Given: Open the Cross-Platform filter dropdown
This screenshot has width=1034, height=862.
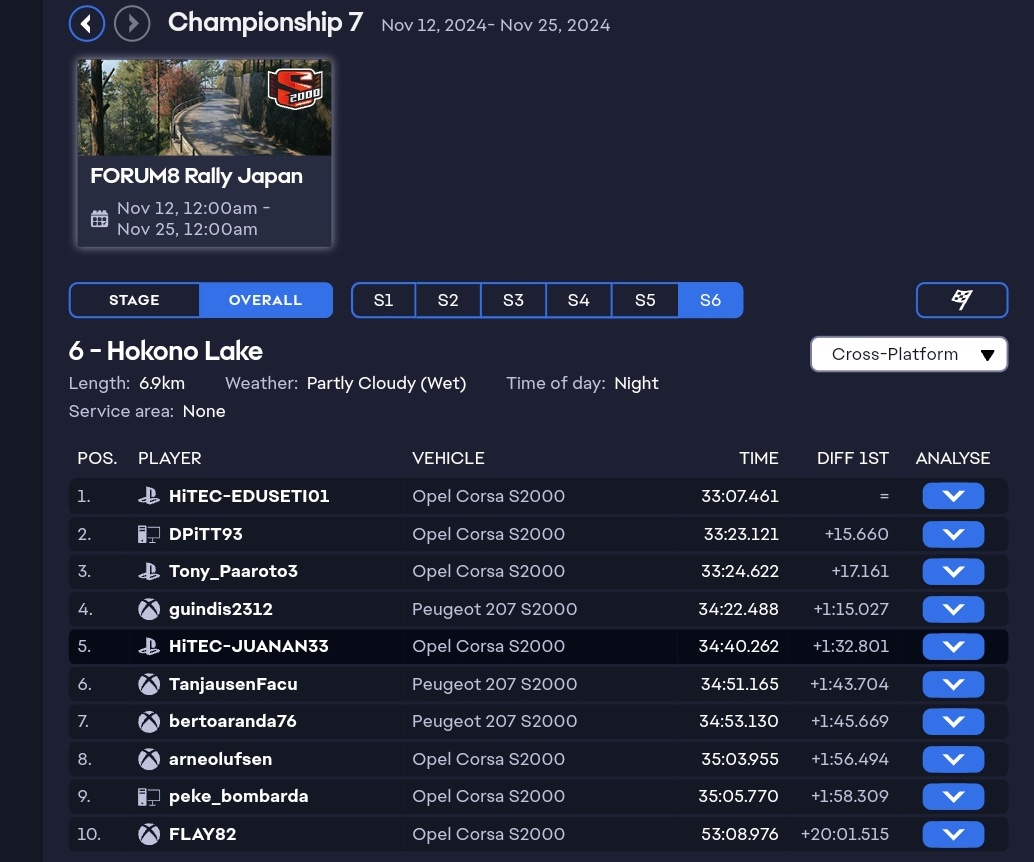Looking at the screenshot, I should pos(909,354).
